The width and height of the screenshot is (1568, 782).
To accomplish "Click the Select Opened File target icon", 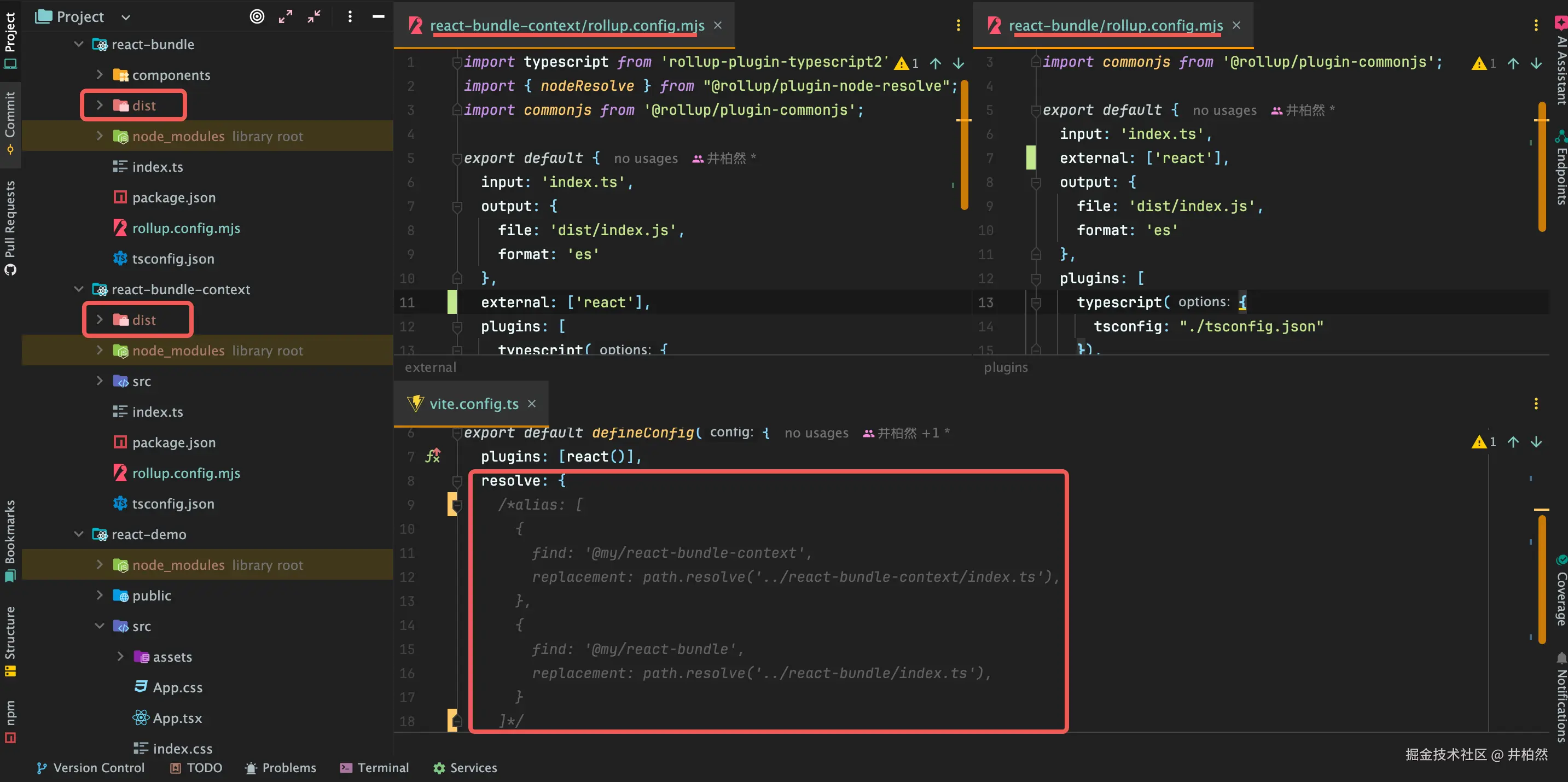I will click(x=257, y=16).
